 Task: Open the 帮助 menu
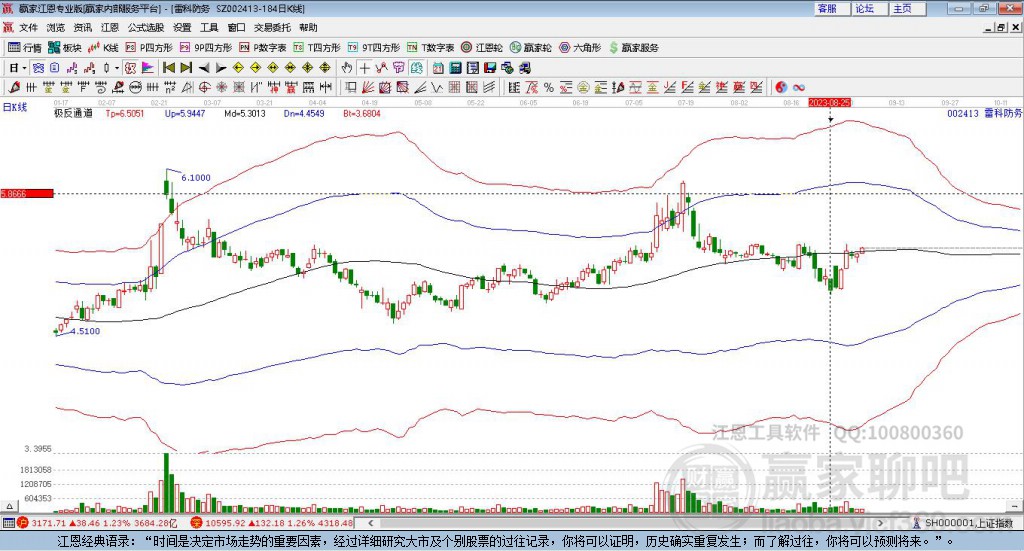pyautogui.click(x=308, y=27)
